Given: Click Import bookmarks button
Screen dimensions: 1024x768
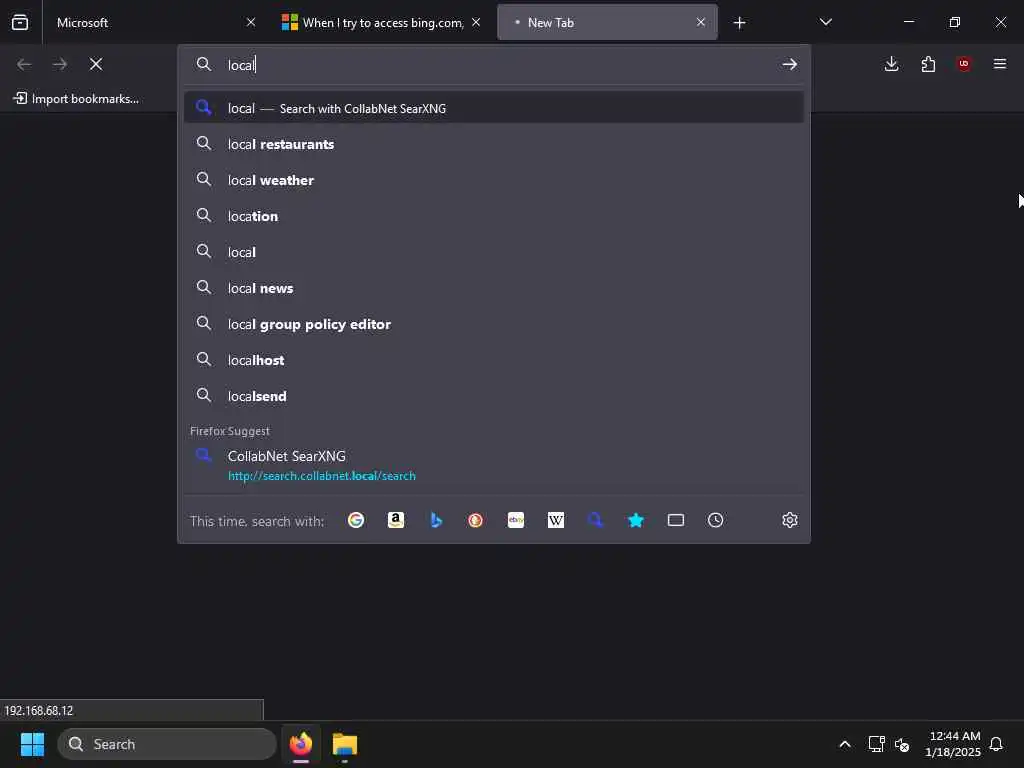Looking at the screenshot, I should 76,99.
